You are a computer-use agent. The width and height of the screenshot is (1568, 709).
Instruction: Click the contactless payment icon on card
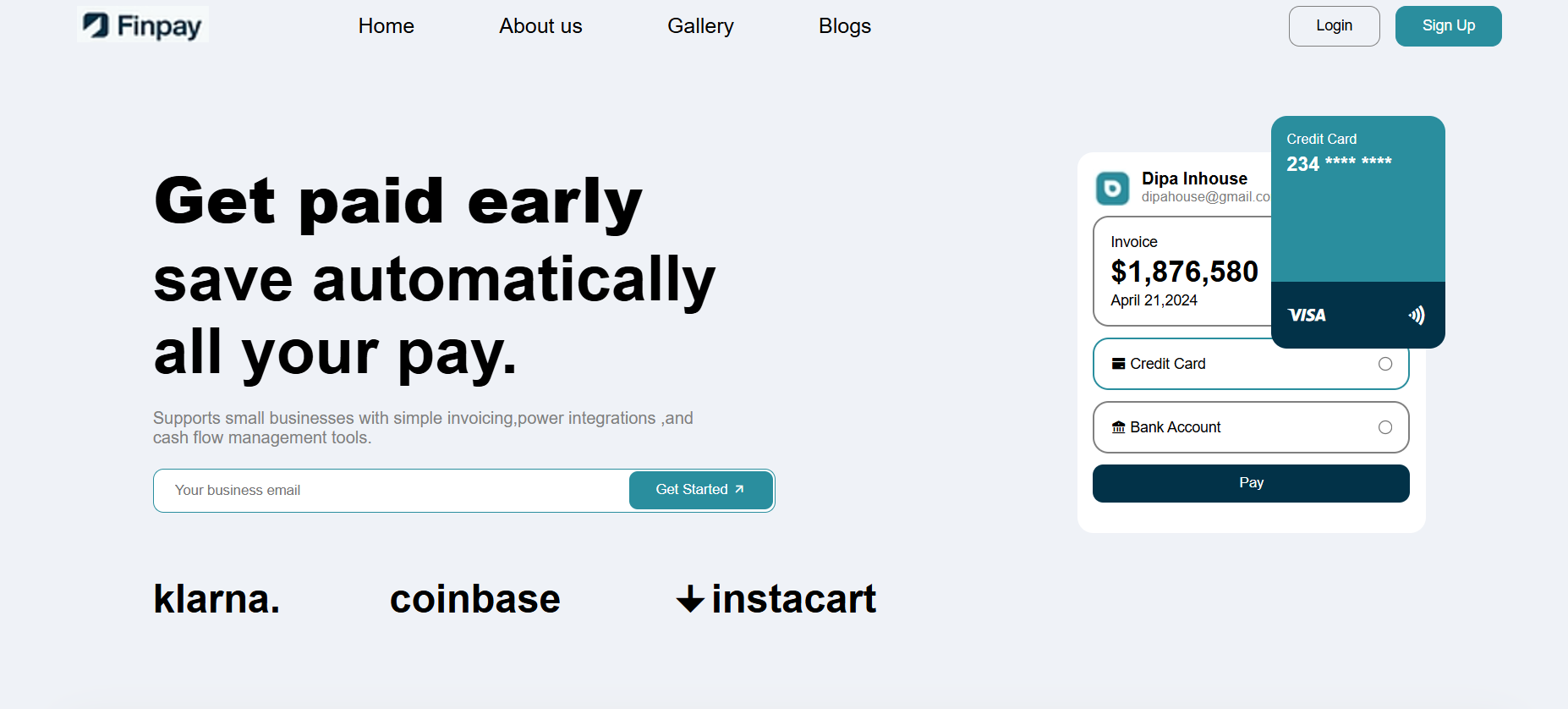[1417, 316]
